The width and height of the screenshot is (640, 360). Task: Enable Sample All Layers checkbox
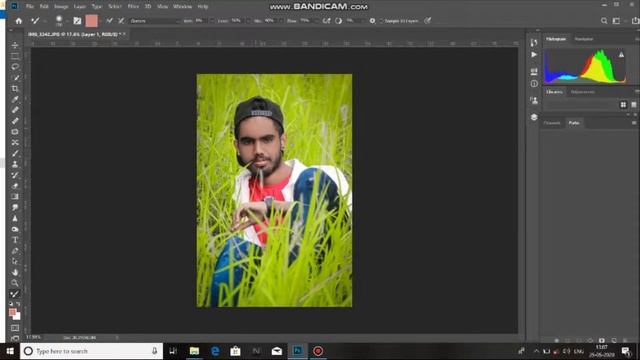[381, 21]
